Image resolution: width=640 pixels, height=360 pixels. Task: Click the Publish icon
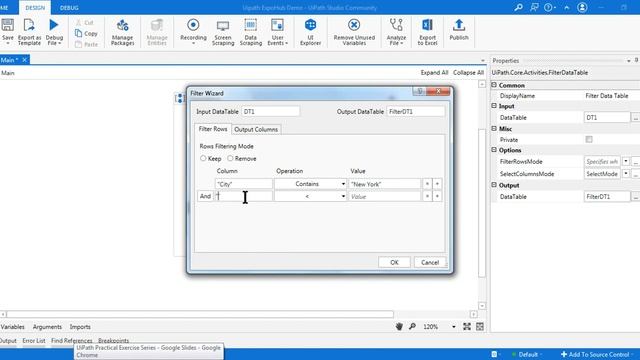click(459, 25)
